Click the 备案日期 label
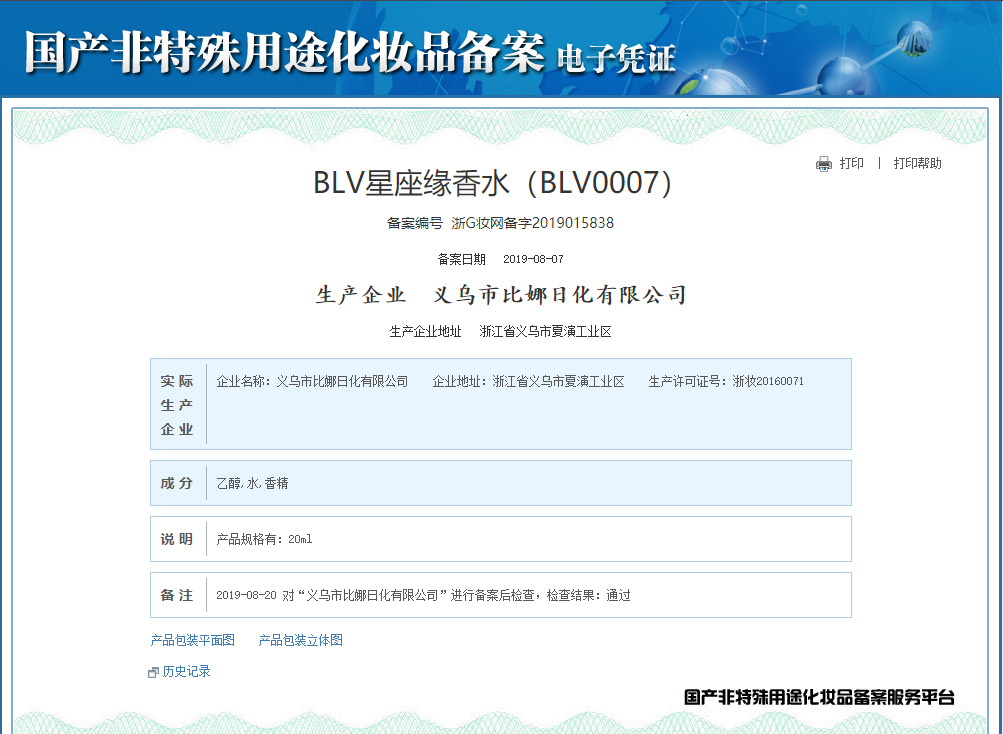Screen dimensions: 1003x734 coord(462,259)
